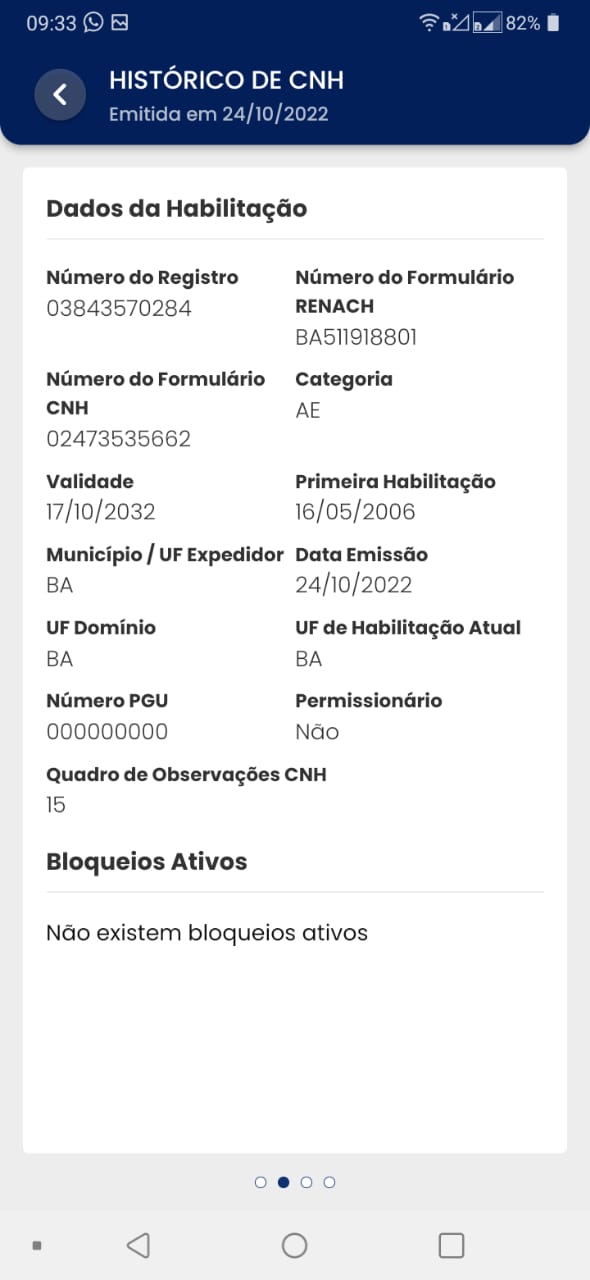Tap the Android back navigation triangle
The height and width of the screenshot is (1280, 590).
138,1245
